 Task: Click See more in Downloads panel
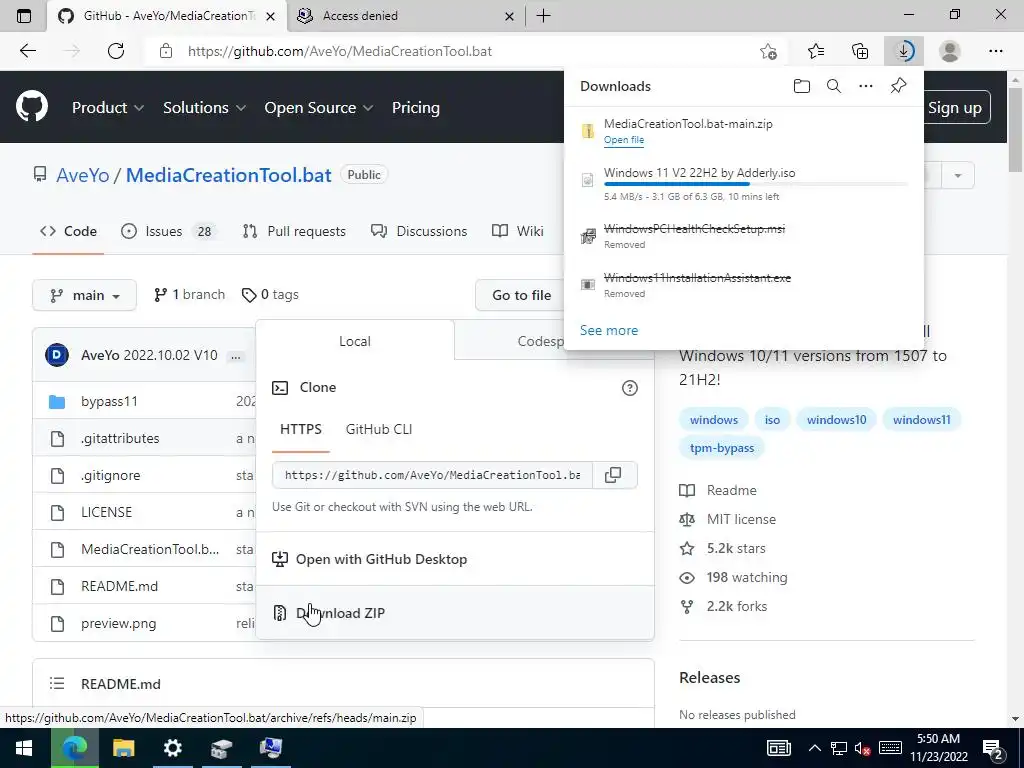click(x=609, y=330)
